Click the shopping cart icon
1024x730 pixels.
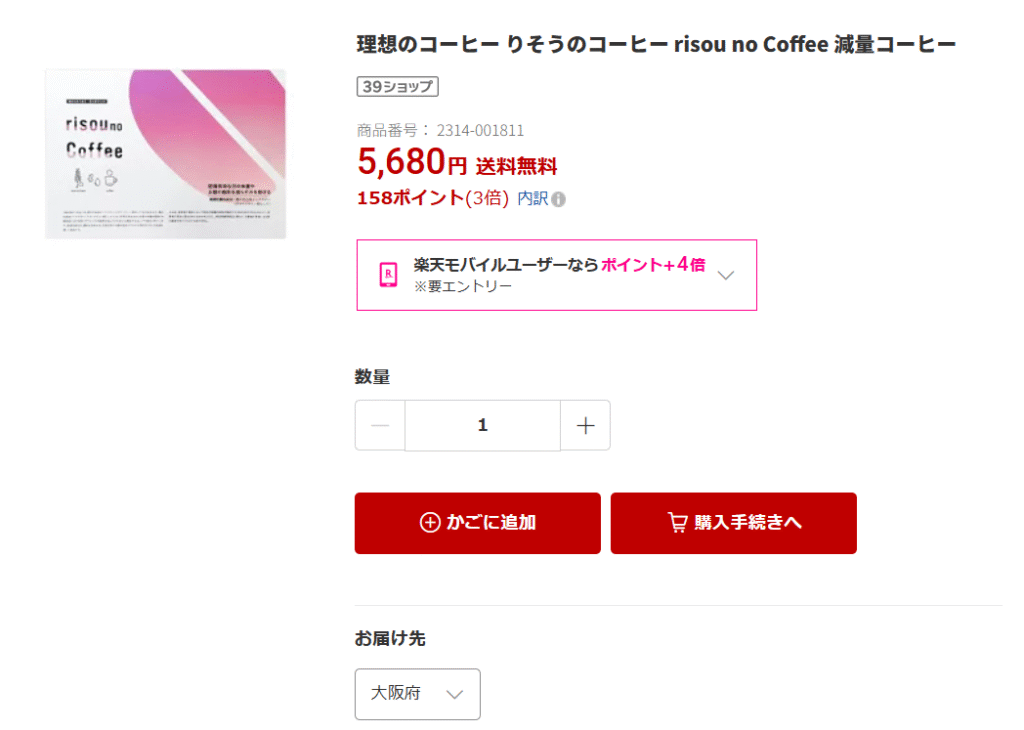pyautogui.click(x=678, y=523)
